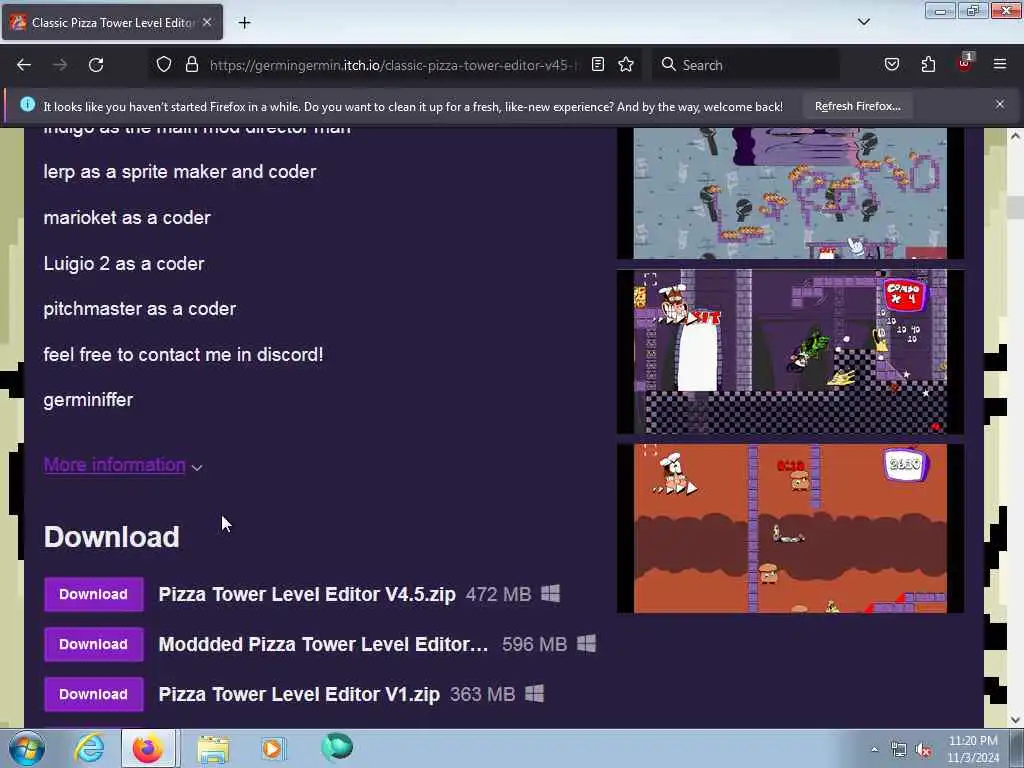The image size is (1024, 768).
Task: Download Pizza Tower Level Editor V1.zip
Action: coord(93,694)
